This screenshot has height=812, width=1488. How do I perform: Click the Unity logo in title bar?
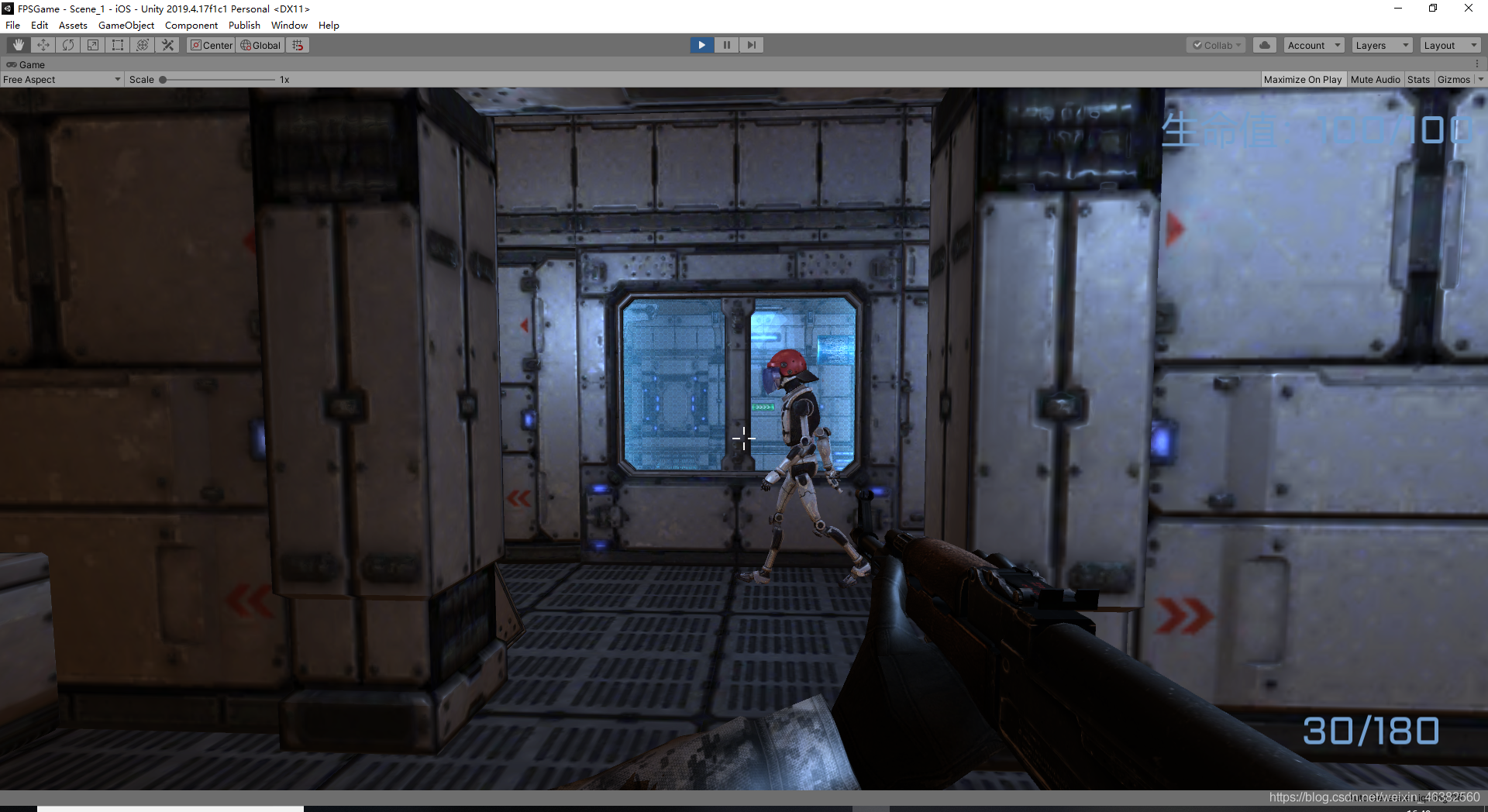click(8, 9)
